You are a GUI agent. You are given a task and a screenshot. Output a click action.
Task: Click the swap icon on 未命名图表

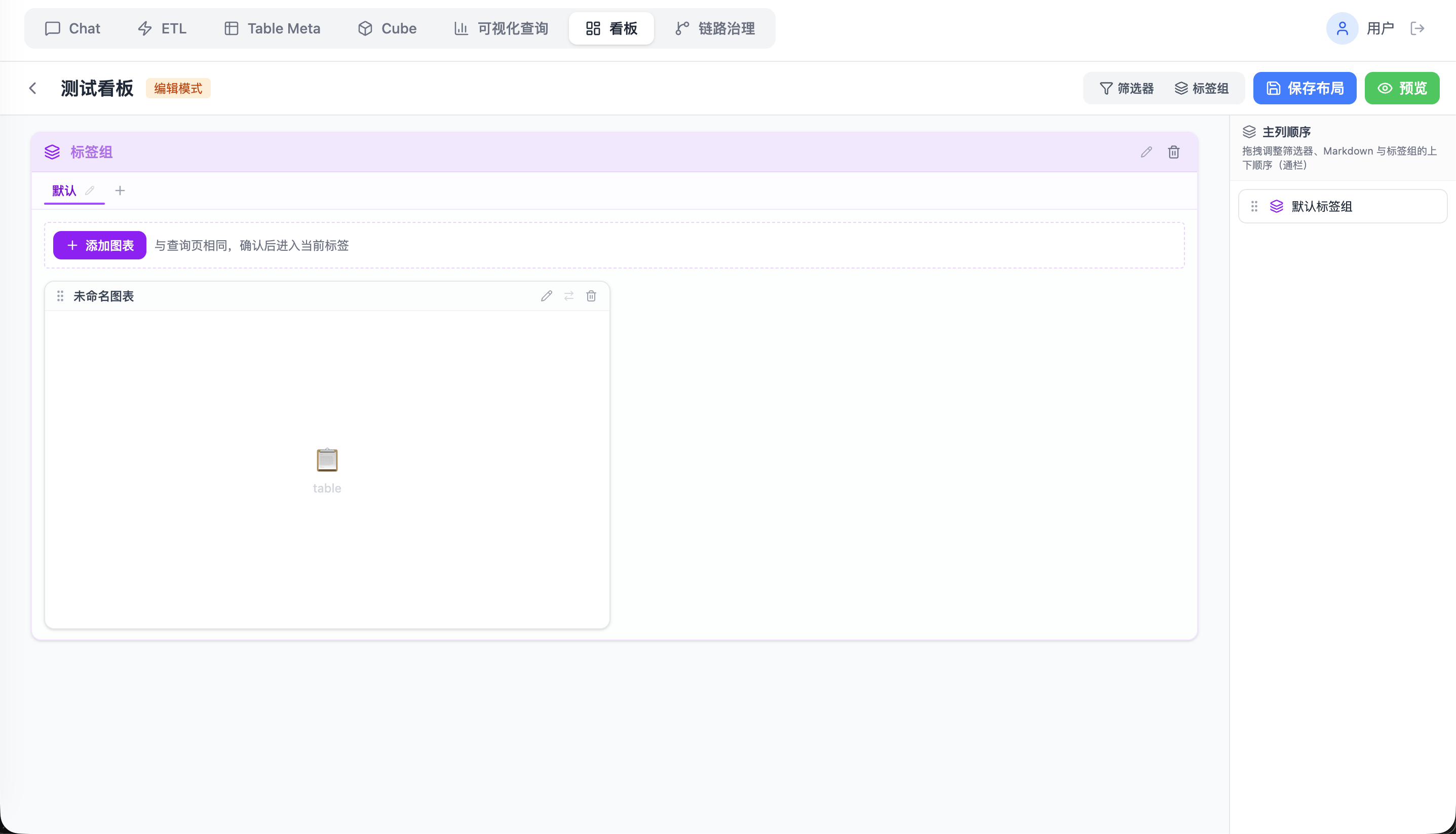(x=568, y=296)
